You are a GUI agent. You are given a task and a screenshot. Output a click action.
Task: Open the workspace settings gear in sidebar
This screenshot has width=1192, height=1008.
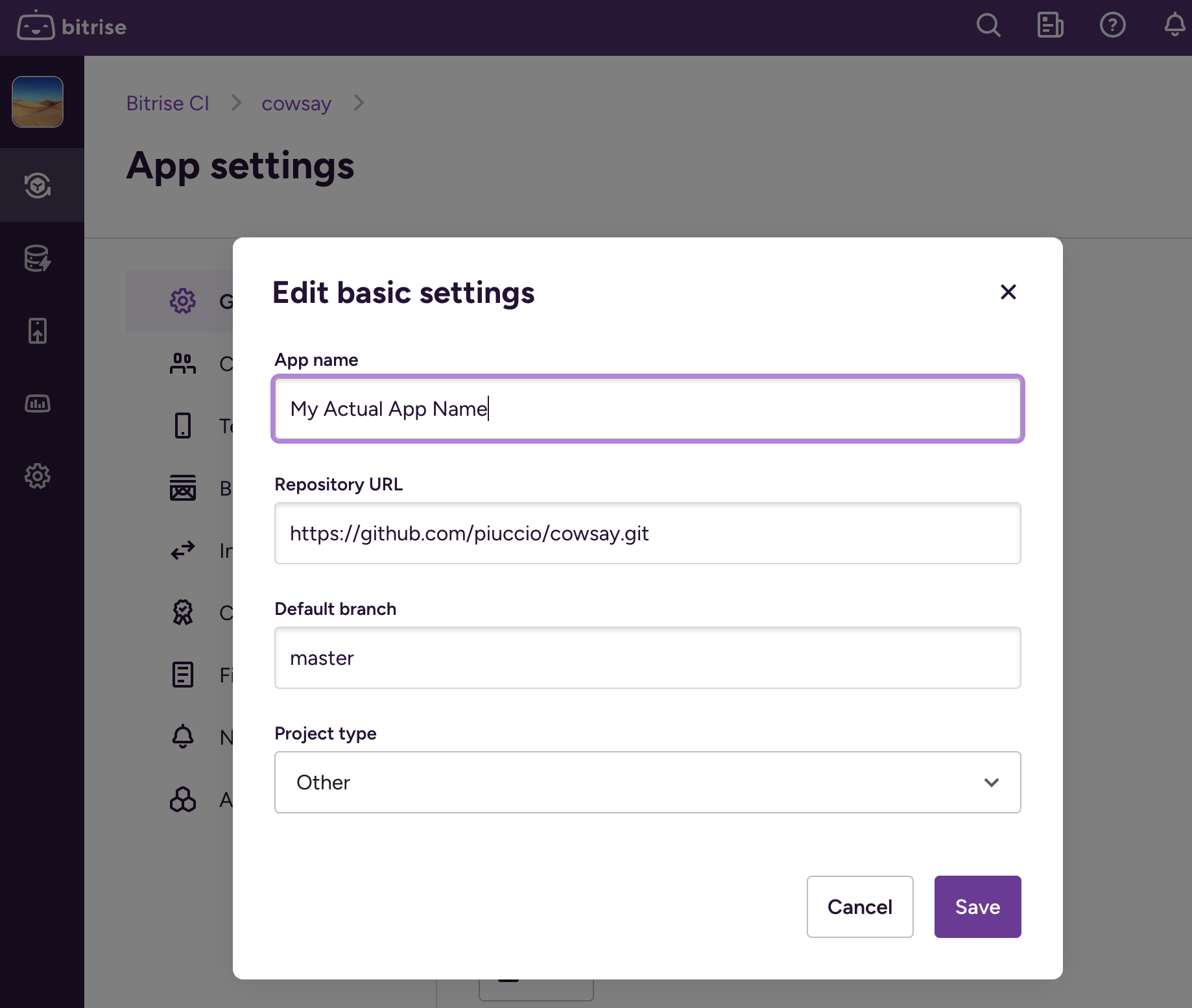pos(38,476)
